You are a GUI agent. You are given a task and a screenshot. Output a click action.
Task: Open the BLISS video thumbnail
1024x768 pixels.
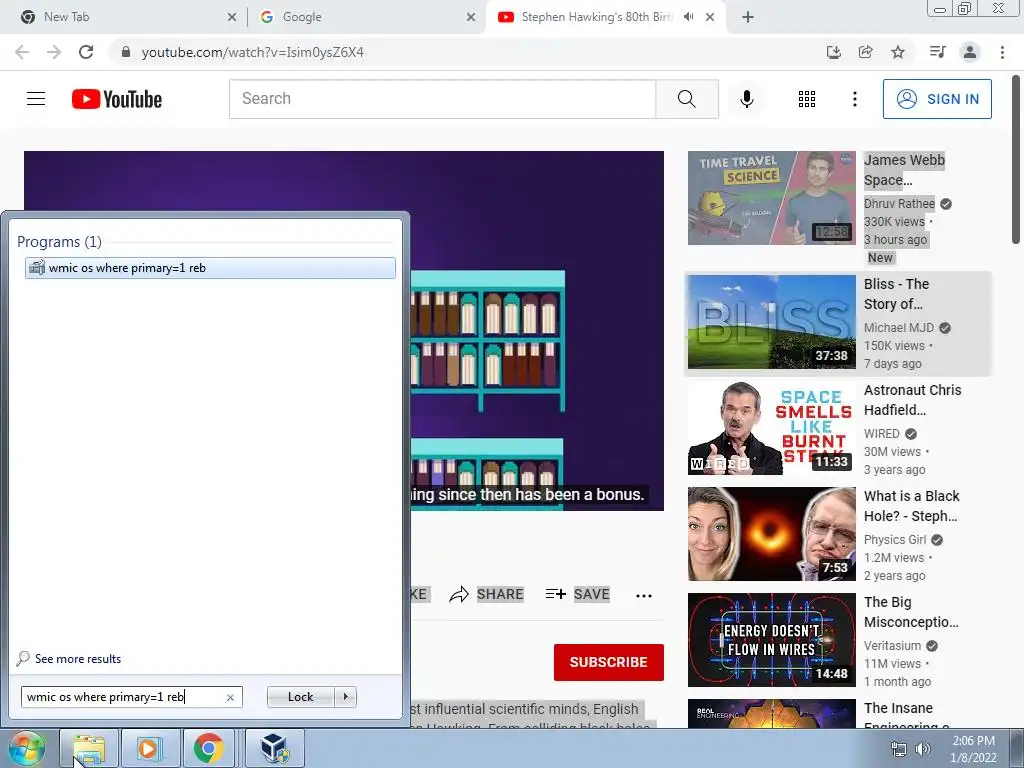pos(771,322)
